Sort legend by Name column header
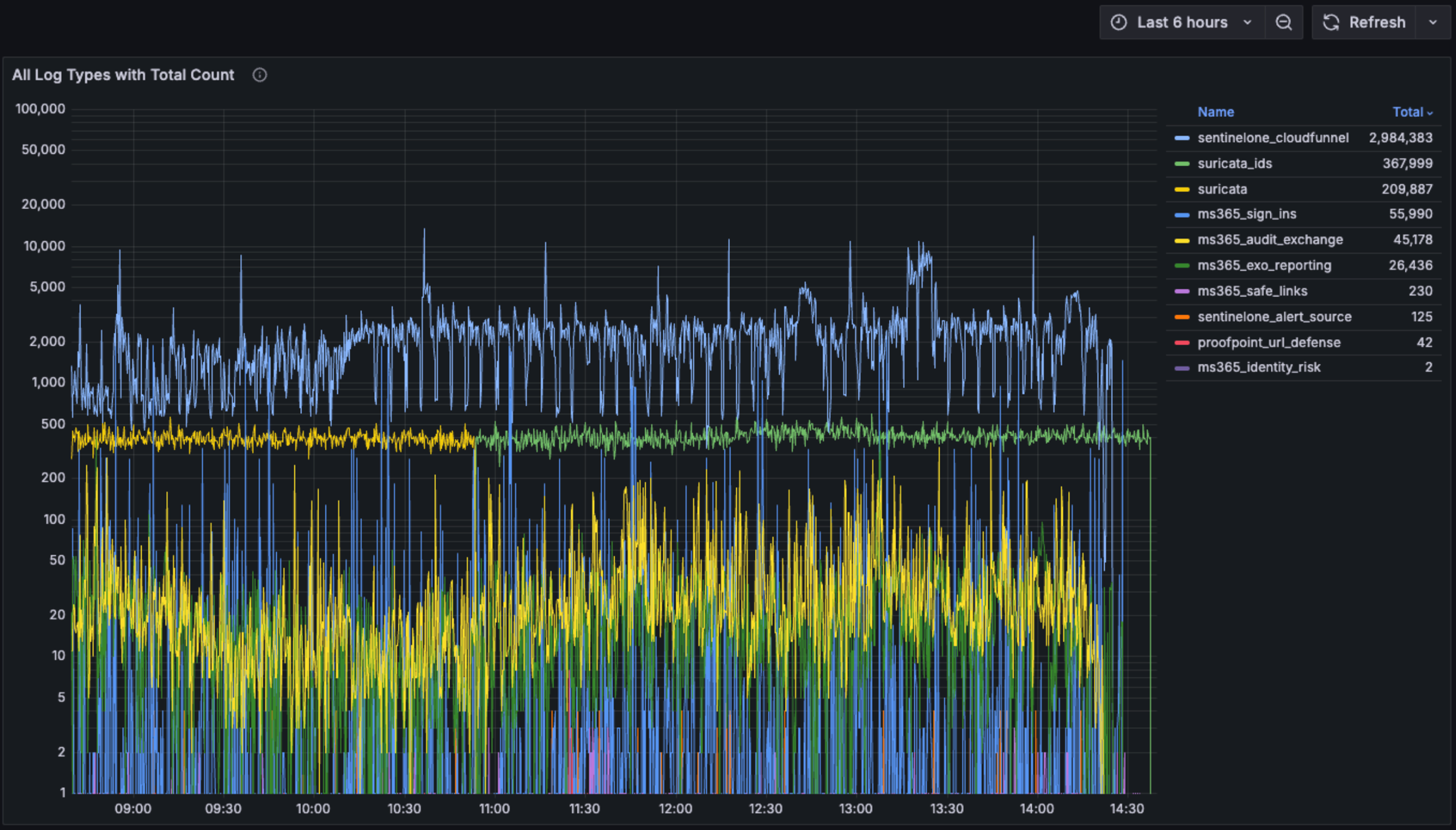Screen dimensions: 1456x830 click(1215, 112)
